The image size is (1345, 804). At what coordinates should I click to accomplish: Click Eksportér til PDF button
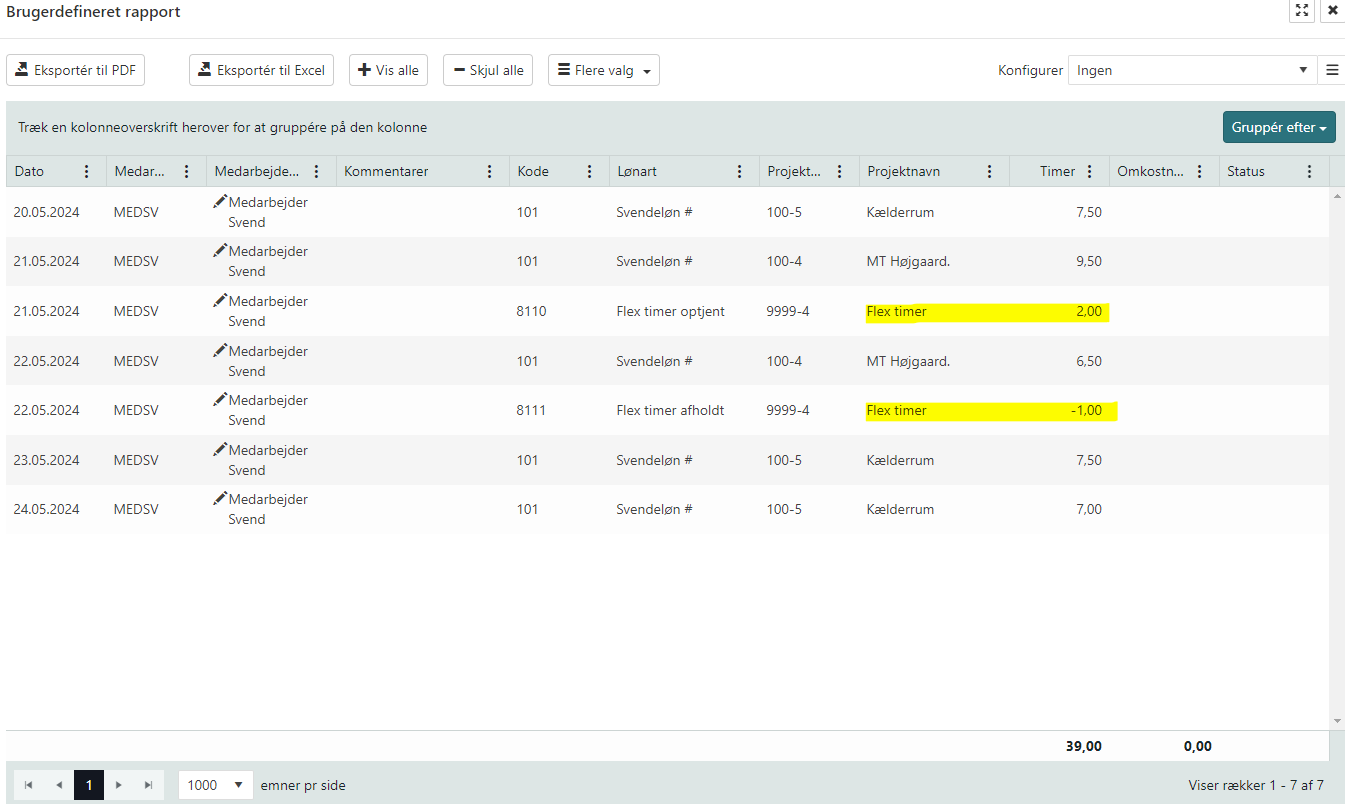(76, 70)
